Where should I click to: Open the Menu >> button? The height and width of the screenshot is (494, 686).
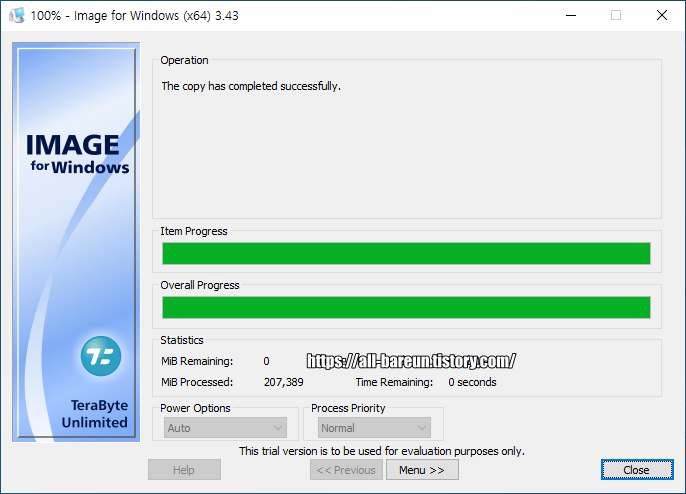422,469
